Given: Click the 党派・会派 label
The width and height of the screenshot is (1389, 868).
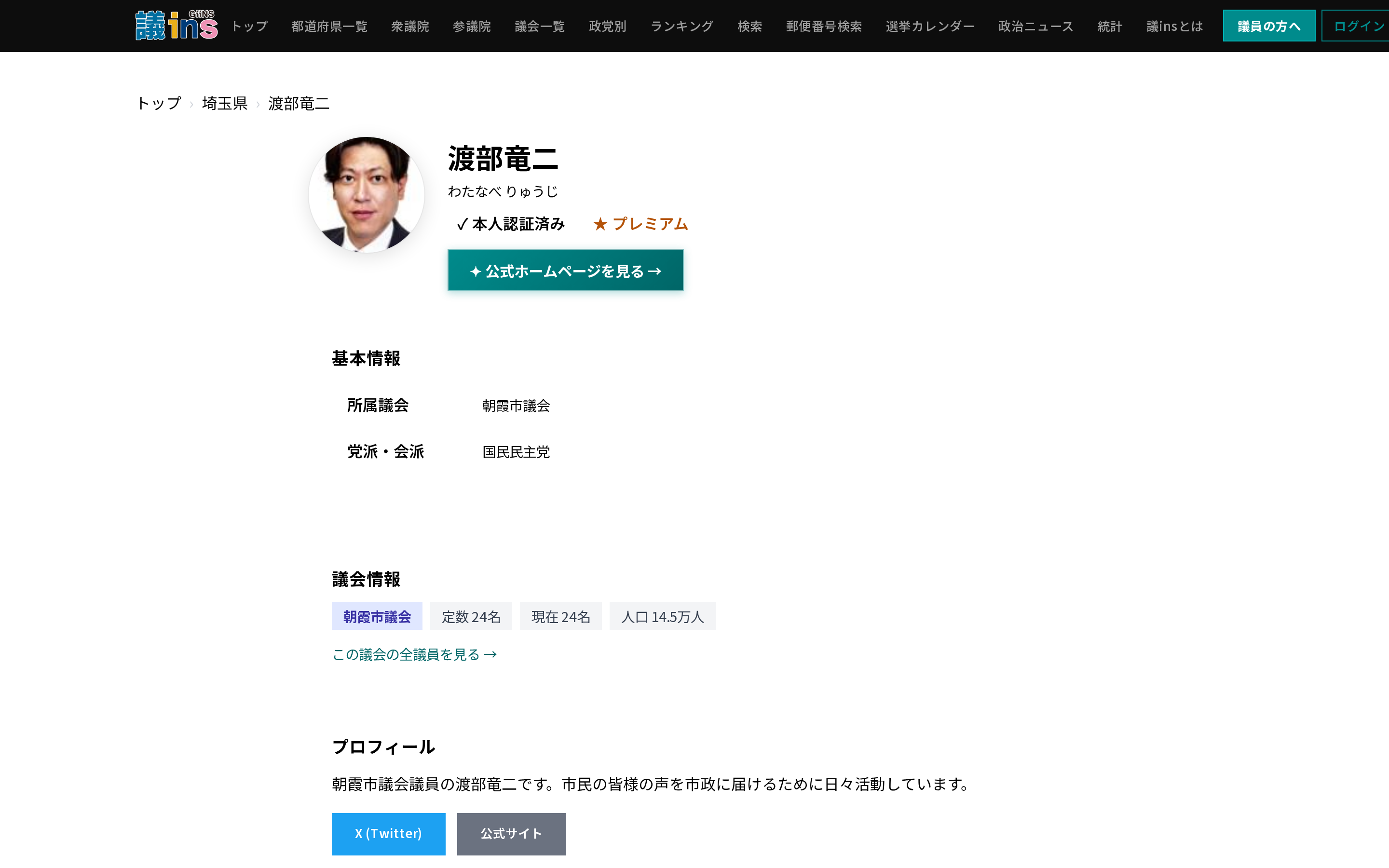Looking at the screenshot, I should coord(385,452).
